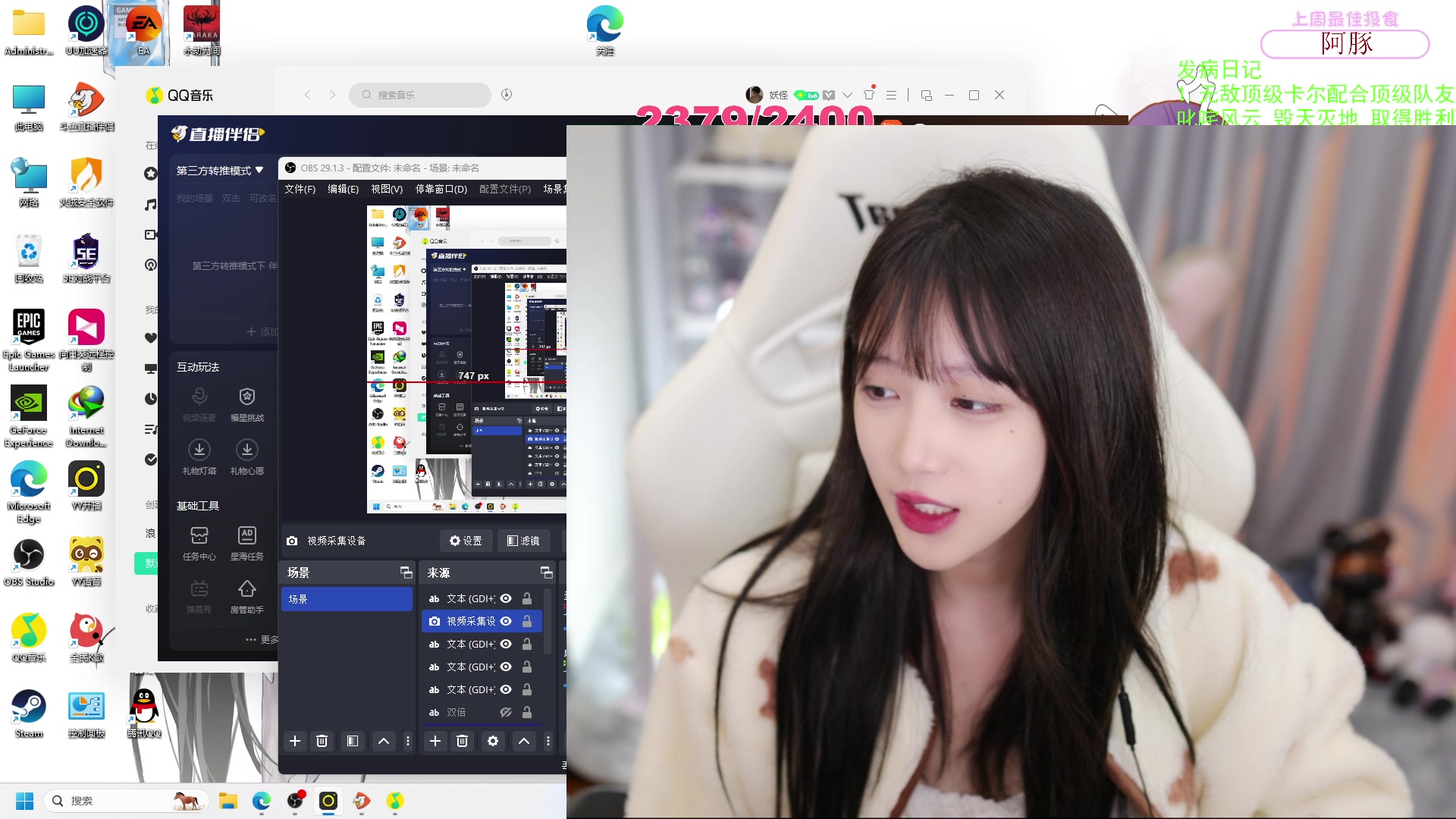This screenshot has width=1456, height=819.
Task: Select the Epic Games Launcher desktop icon
Action: [29, 340]
